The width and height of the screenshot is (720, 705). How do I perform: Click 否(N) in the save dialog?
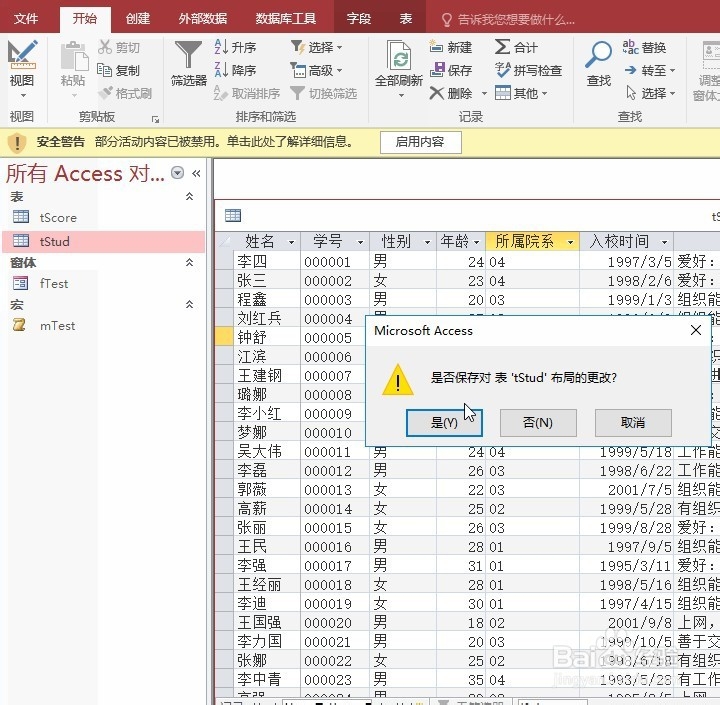tap(538, 423)
